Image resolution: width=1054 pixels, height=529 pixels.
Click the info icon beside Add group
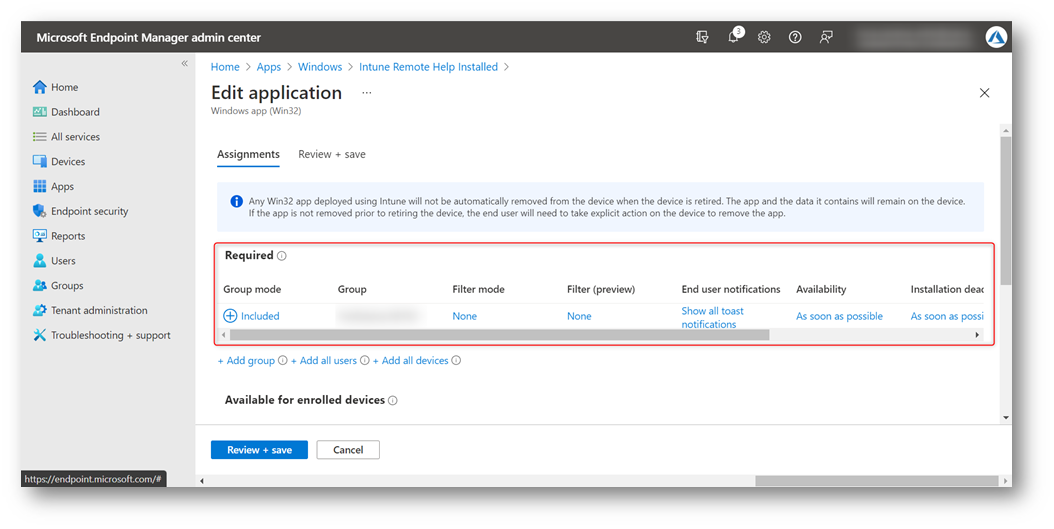pos(282,360)
